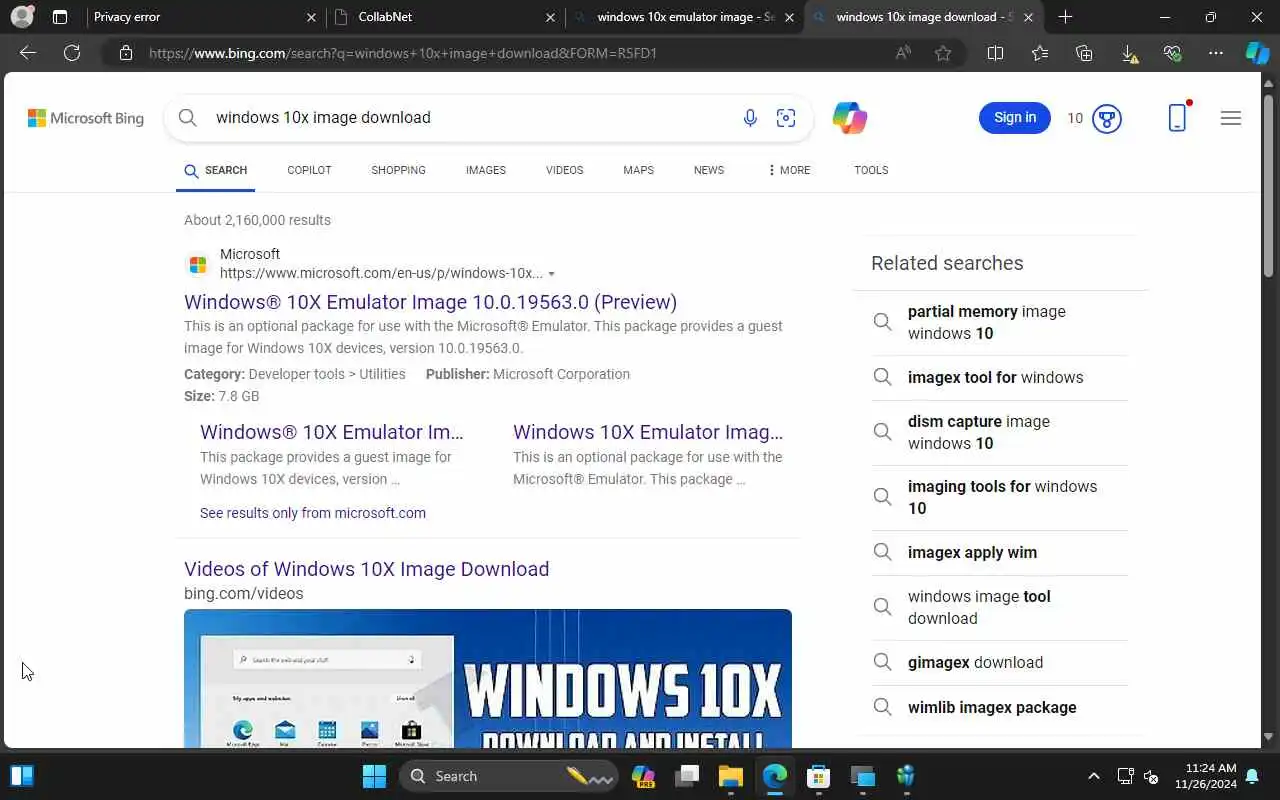Open Settings and more ellipsis menu
1280x800 pixels.
[x=1216, y=53]
